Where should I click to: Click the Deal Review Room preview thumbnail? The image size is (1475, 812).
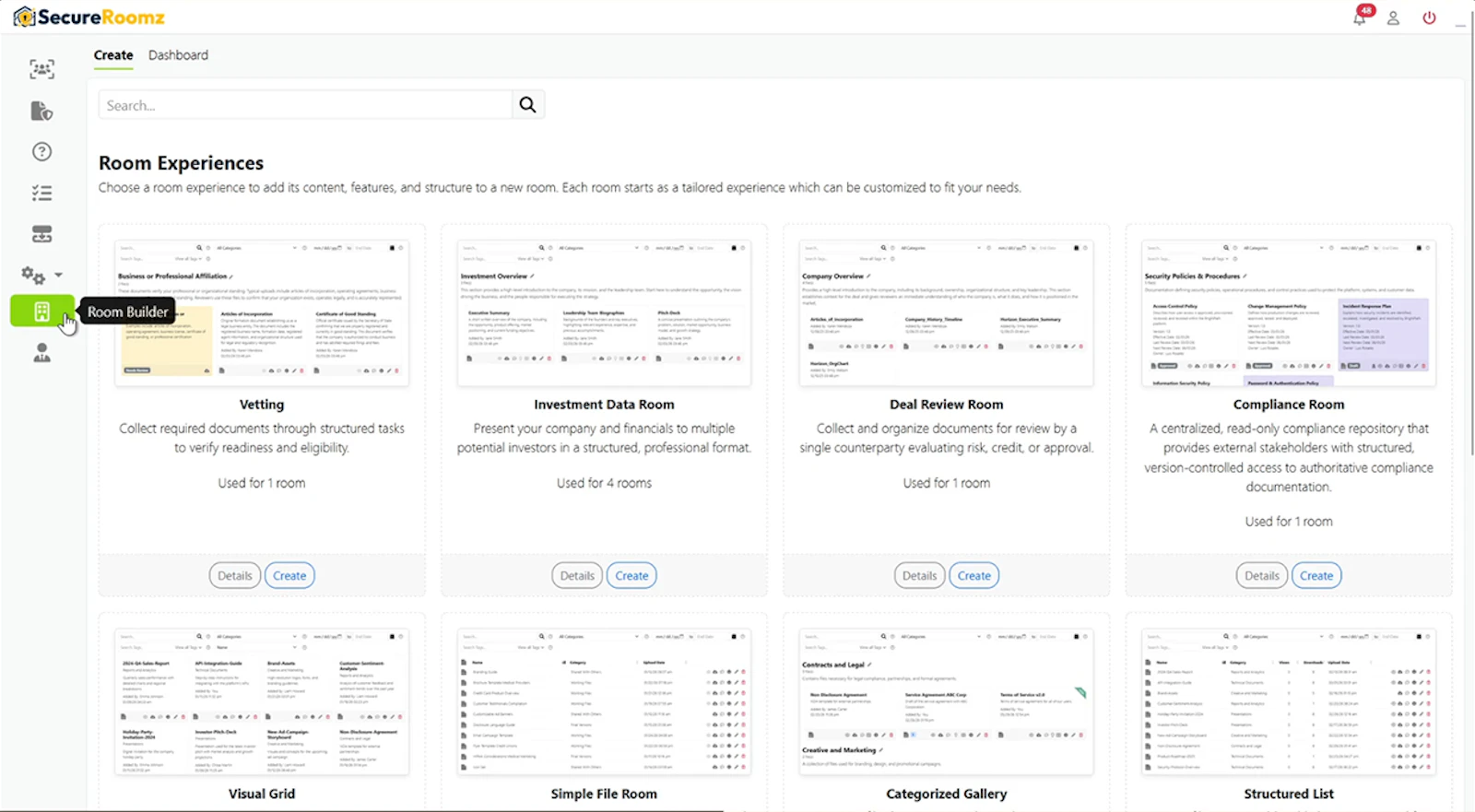pyautogui.click(x=947, y=312)
